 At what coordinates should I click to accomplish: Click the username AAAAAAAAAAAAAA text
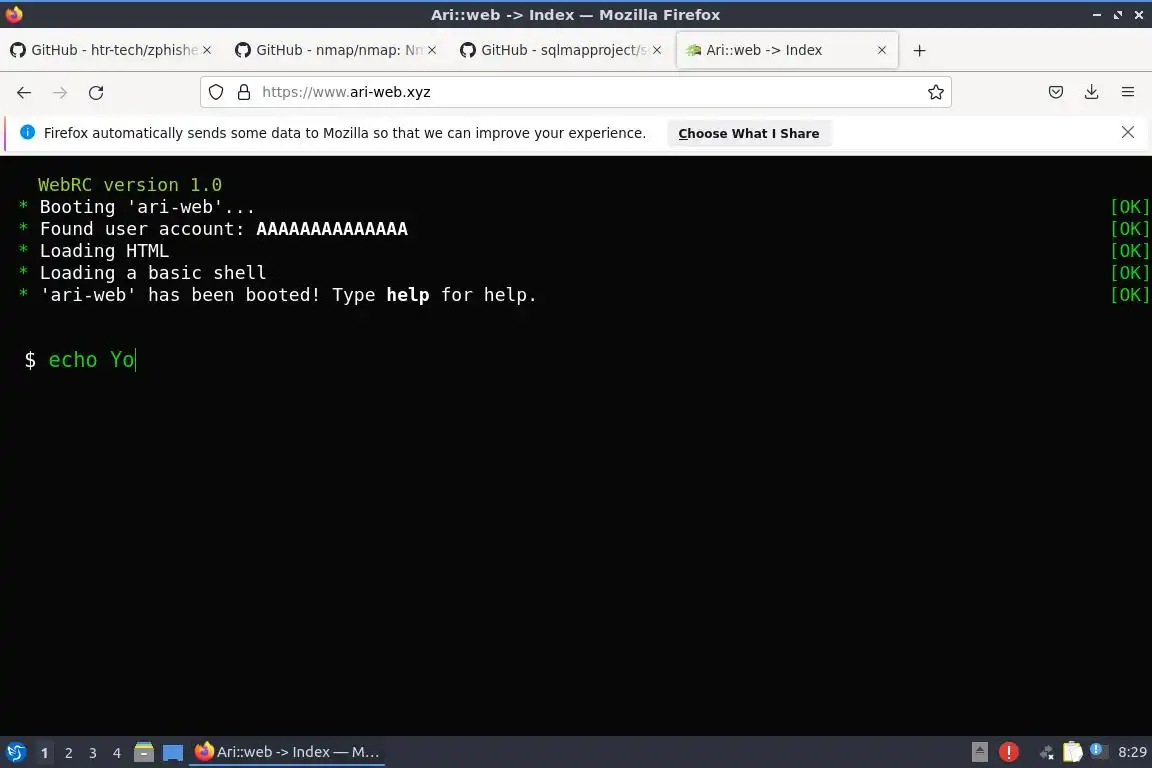(332, 229)
